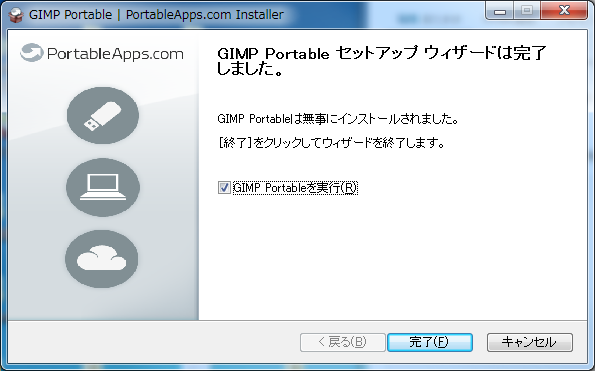Click the PortableApps.com logo

pyautogui.click(x=102, y=53)
